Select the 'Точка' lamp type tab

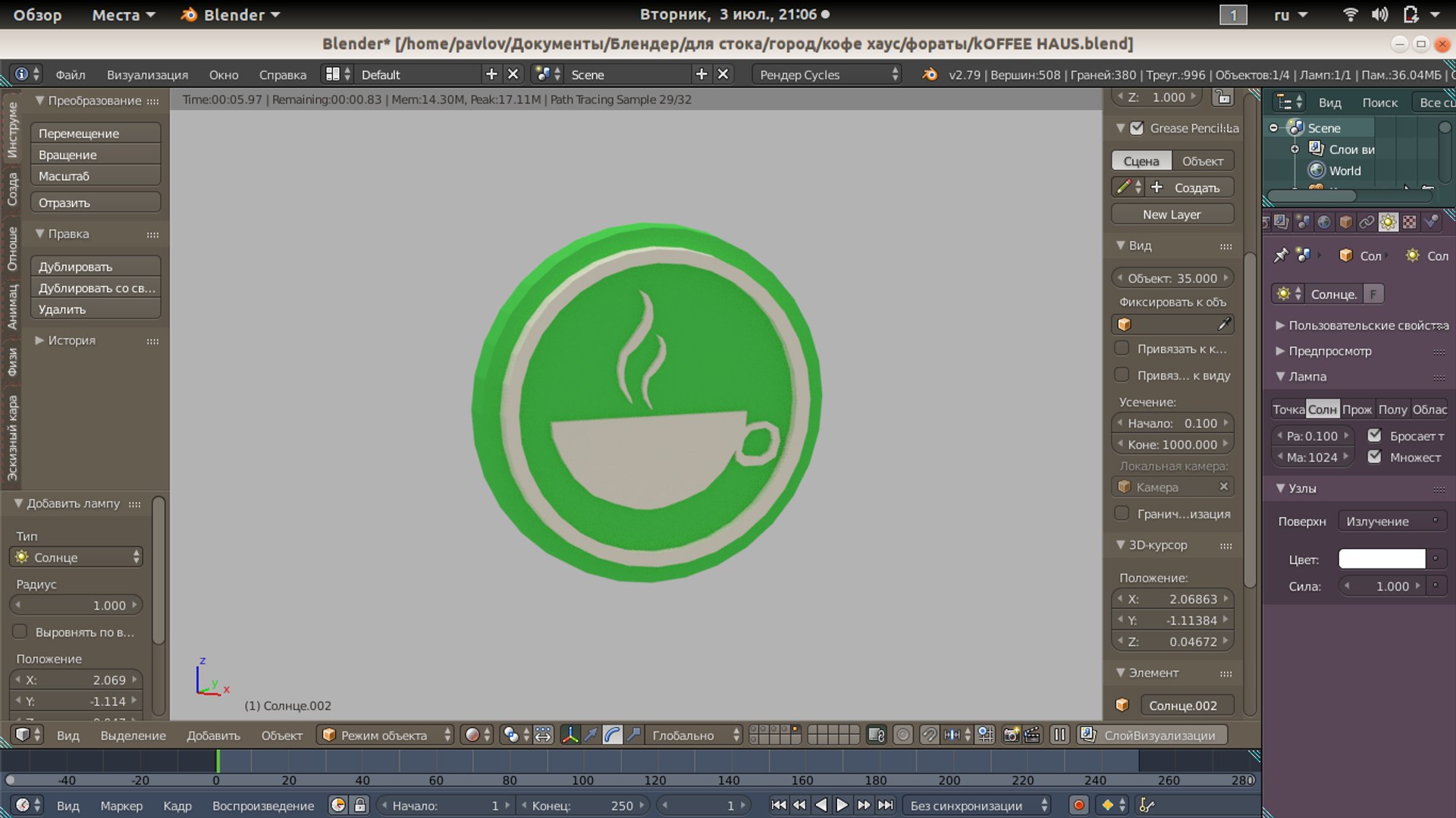pos(1288,409)
